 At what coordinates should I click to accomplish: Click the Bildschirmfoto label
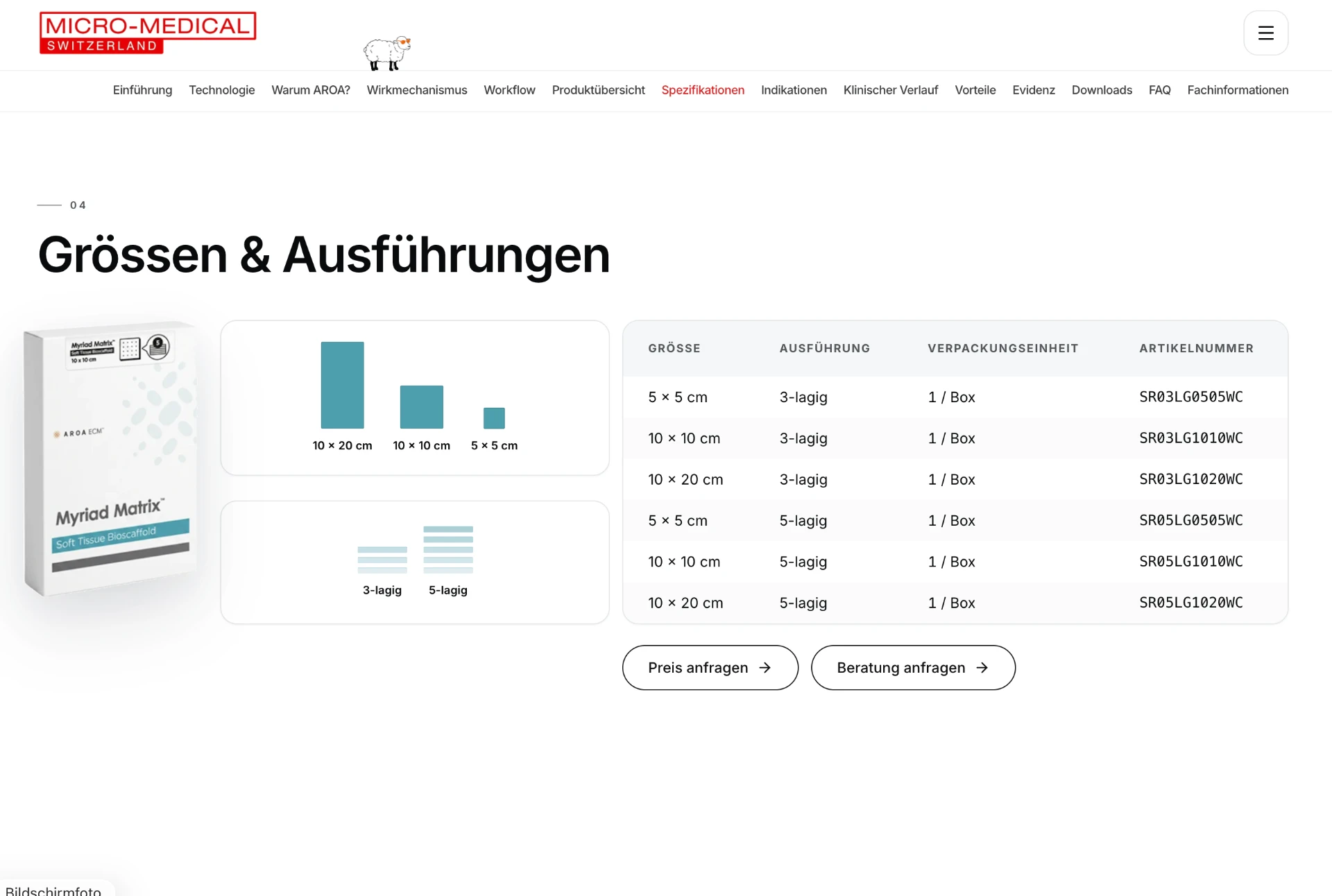coord(53,890)
